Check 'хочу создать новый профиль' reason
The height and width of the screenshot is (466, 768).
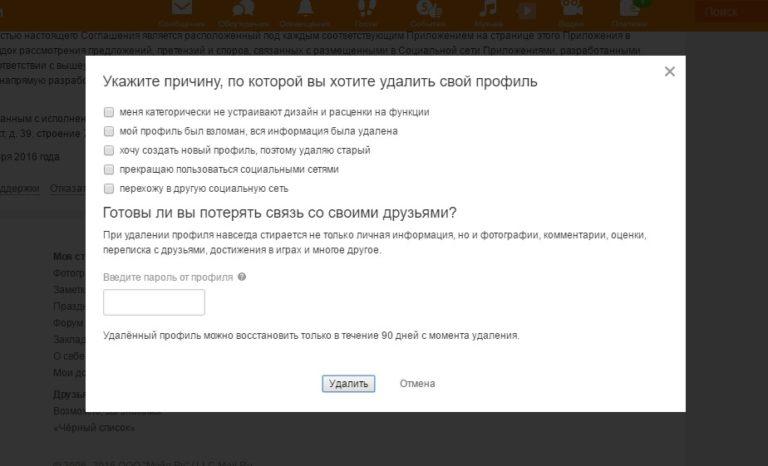[x=109, y=150]
